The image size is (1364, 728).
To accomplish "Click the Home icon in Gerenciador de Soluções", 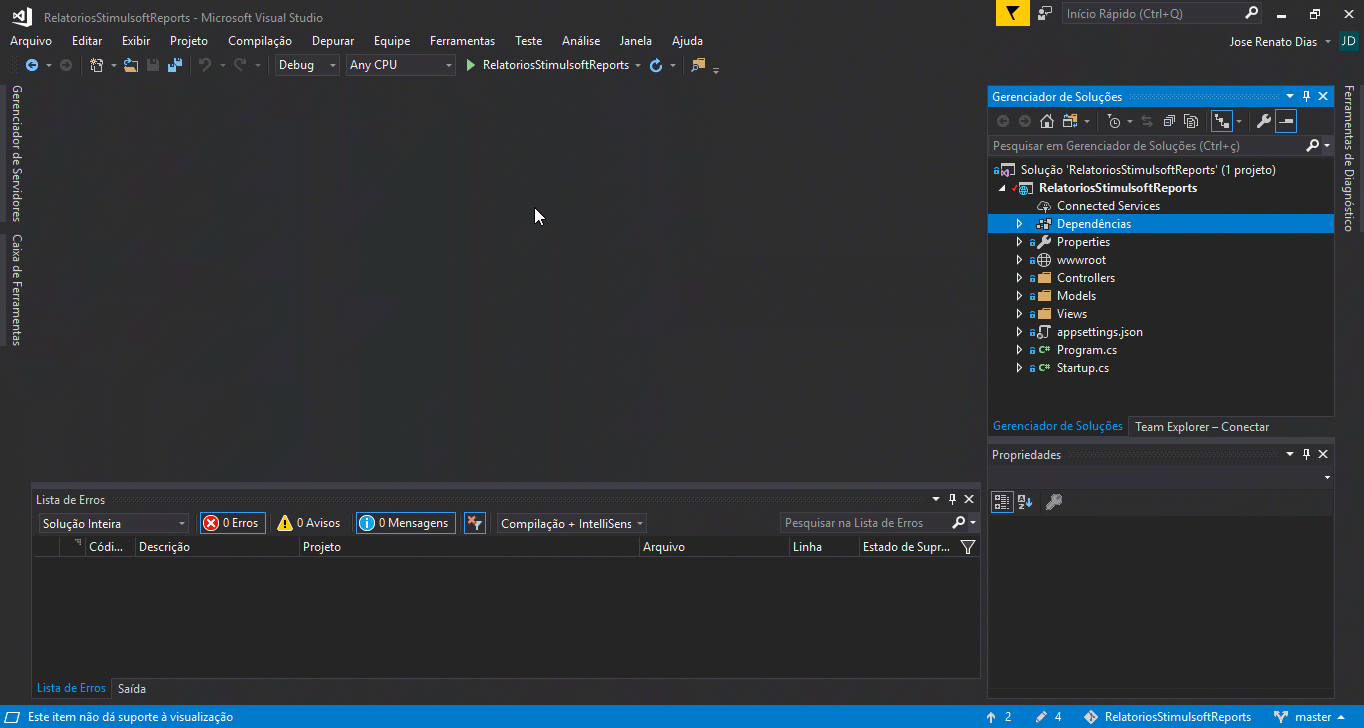I will click(1047, 121).
